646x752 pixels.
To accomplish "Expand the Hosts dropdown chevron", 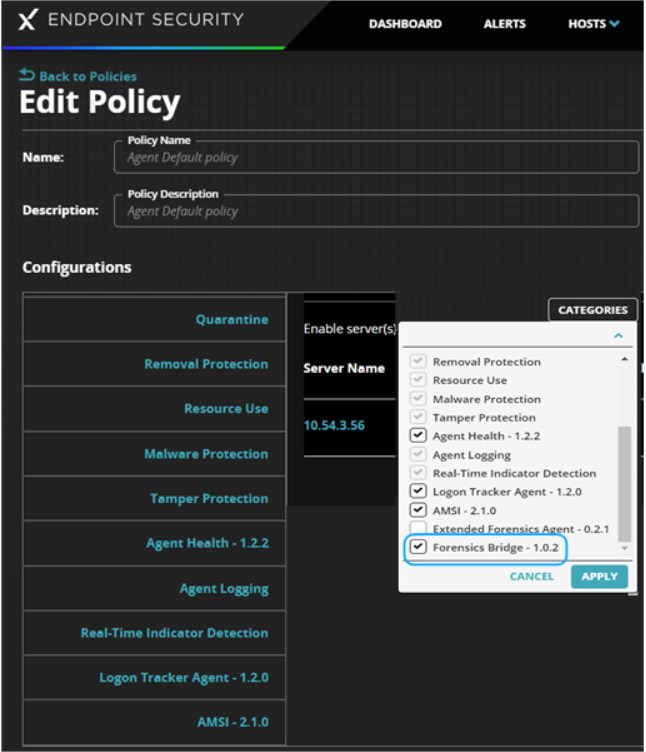I will point(614,24).
